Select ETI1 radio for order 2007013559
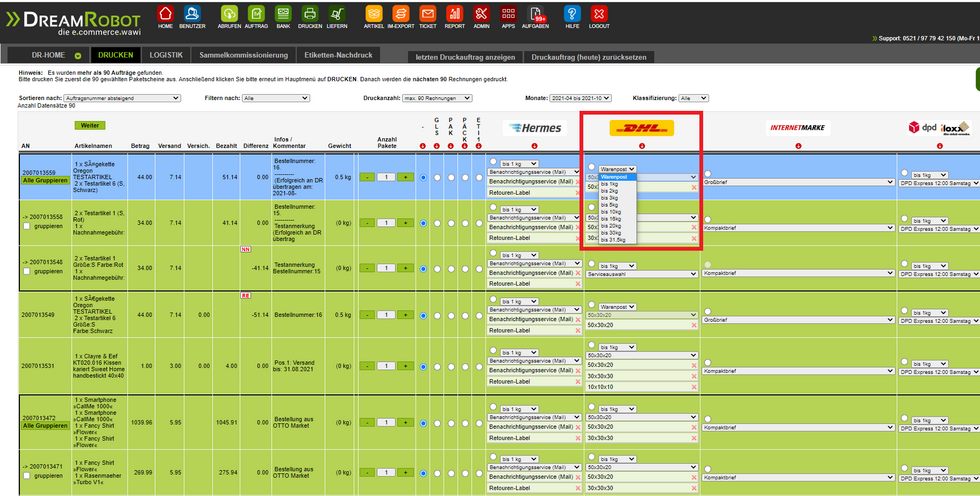 tap(478, 177)
